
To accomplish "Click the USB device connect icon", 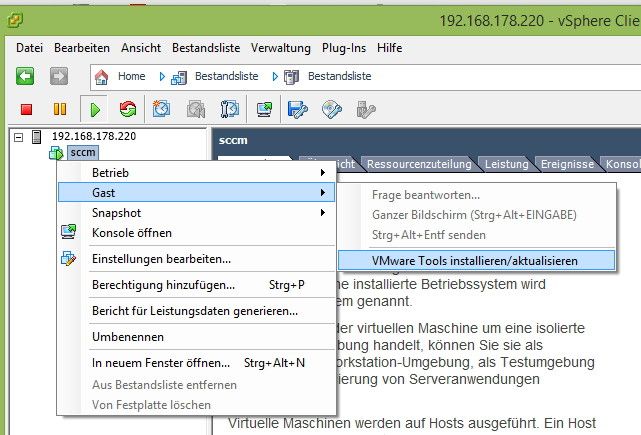I will (365, 110).
